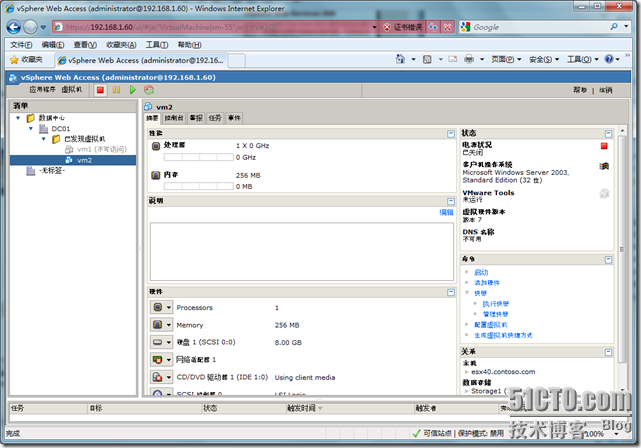This screenshot has width=641, height=448.
Task: Click inside the description text box
Action: pyautogui.click(x=302, y=251)
